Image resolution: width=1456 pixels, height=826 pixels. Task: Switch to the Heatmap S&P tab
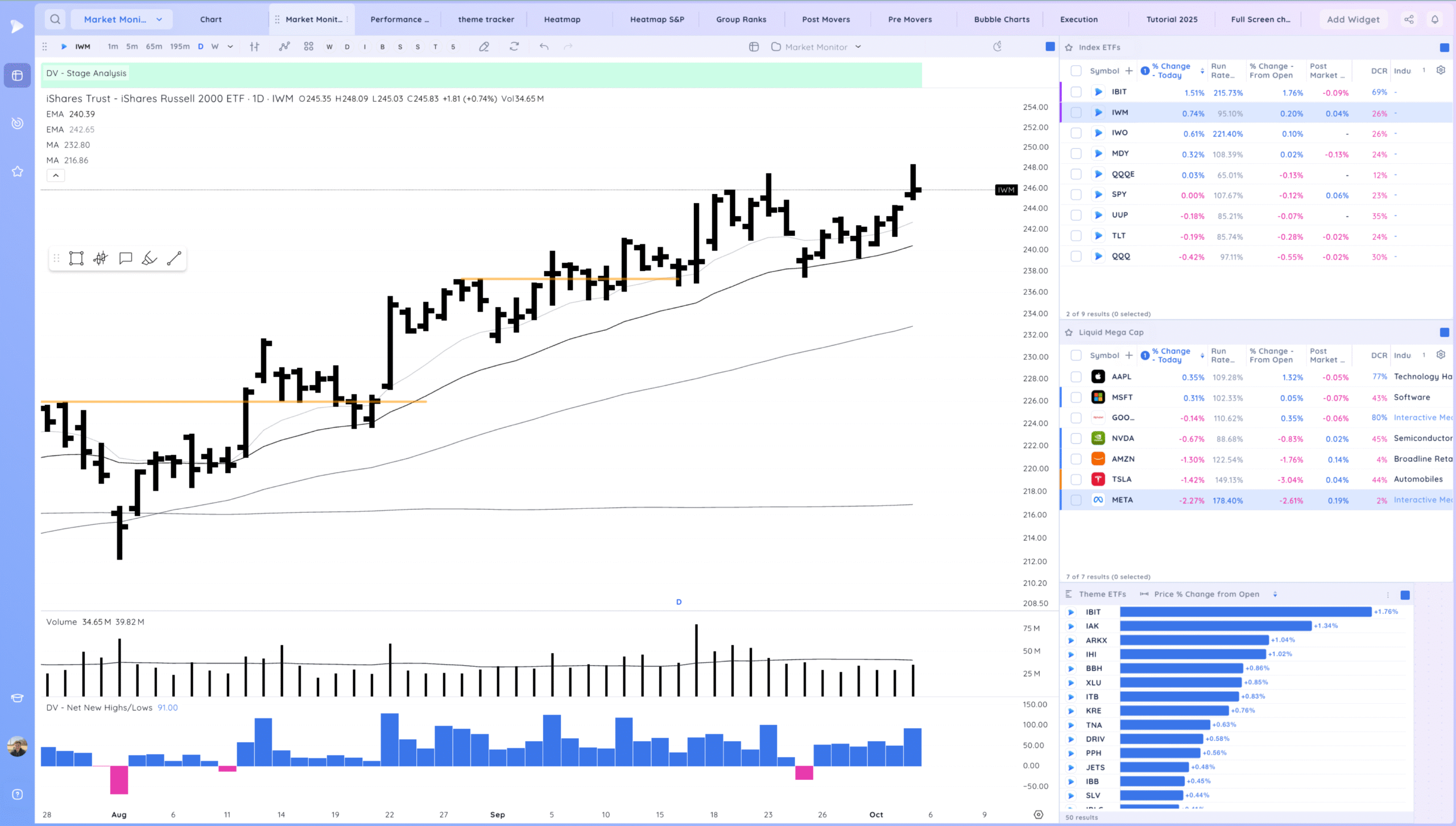coord(657,19)
